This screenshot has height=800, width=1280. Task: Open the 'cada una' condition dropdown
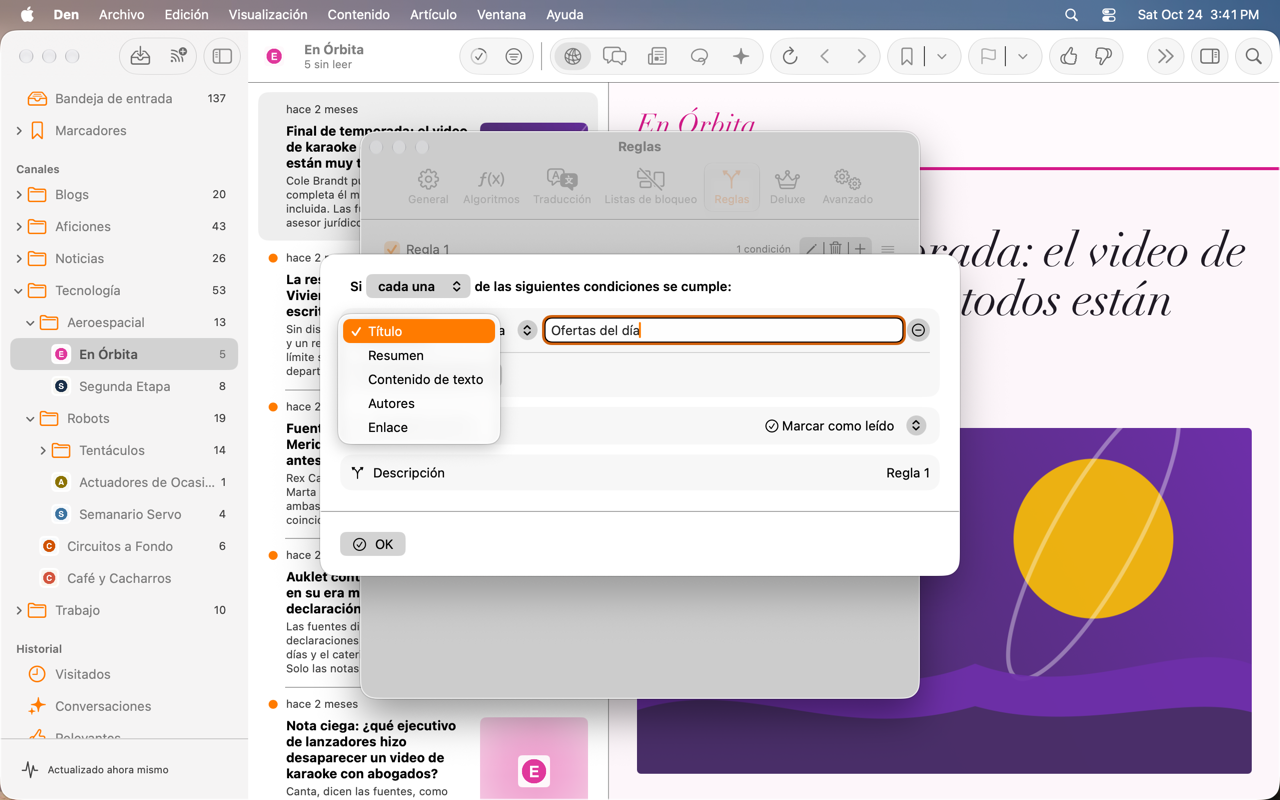coord(418,286)
